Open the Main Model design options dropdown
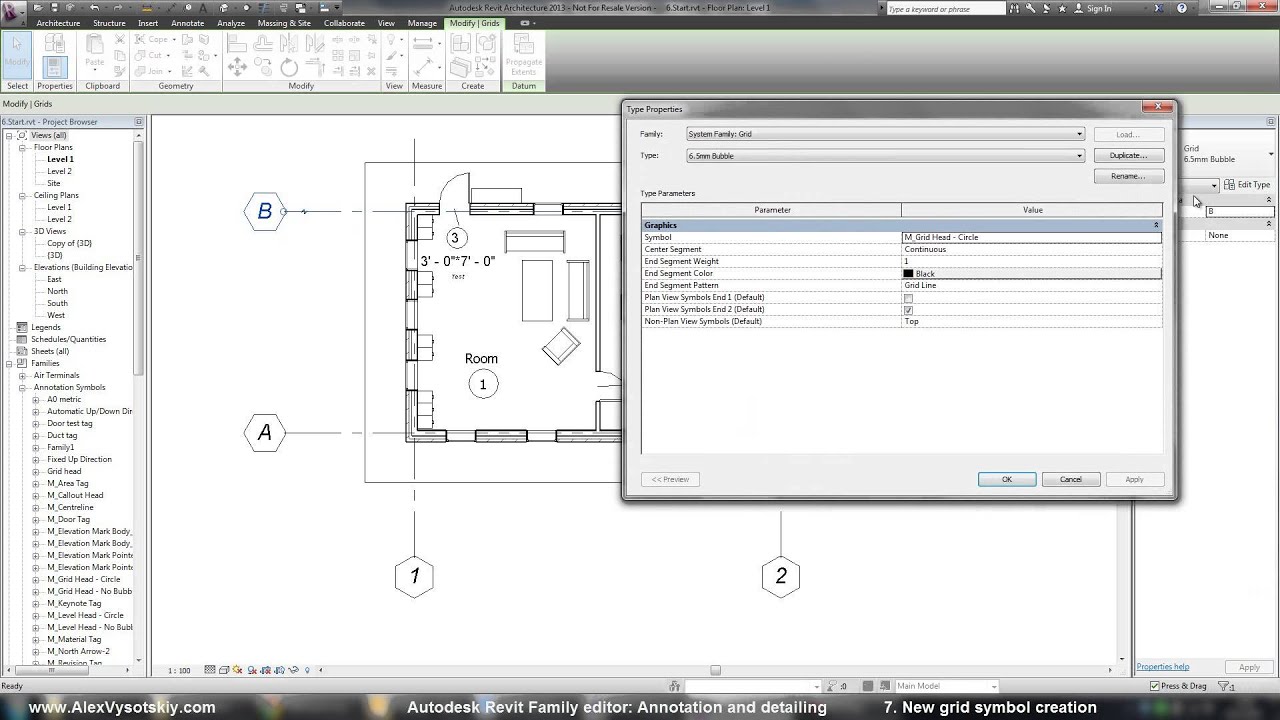The height and width of the screenshot is (720, 1280). click(993, 686)
